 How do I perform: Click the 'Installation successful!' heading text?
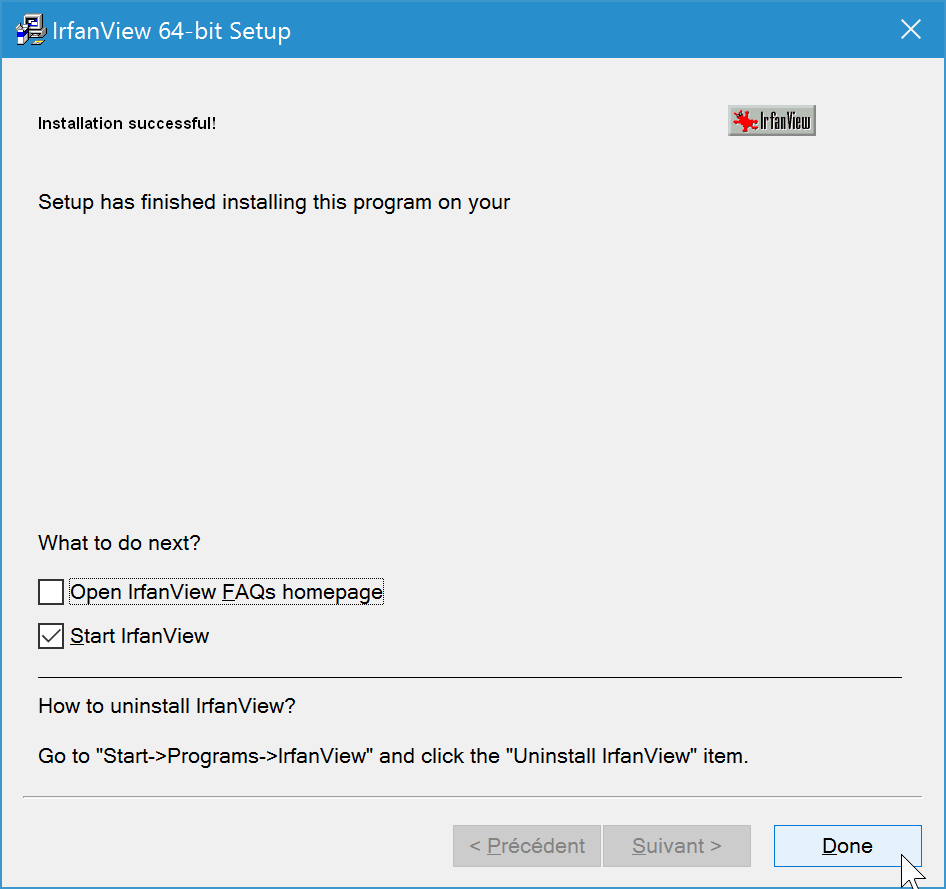click(127, 123)
